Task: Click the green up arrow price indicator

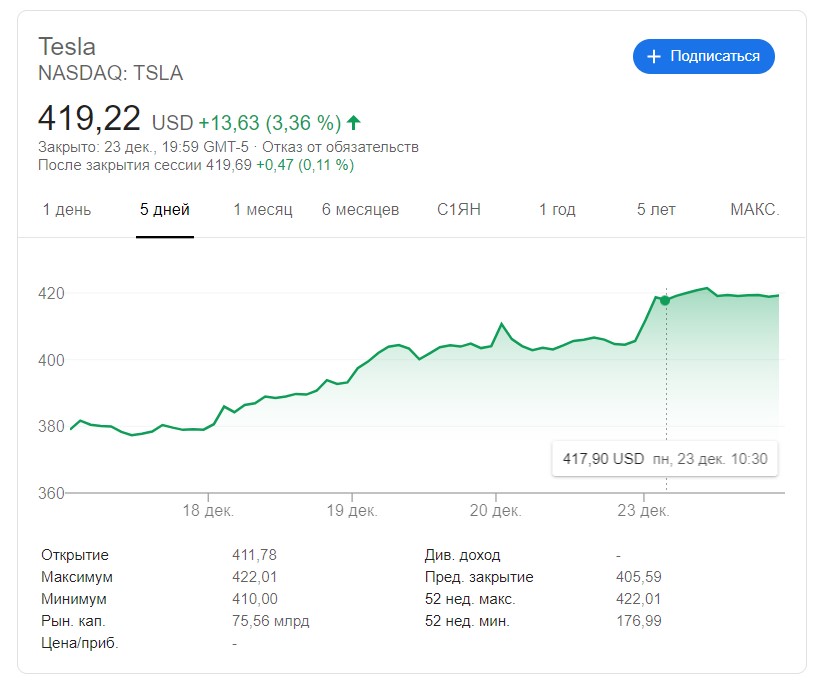Action: [x=354, y=123]
